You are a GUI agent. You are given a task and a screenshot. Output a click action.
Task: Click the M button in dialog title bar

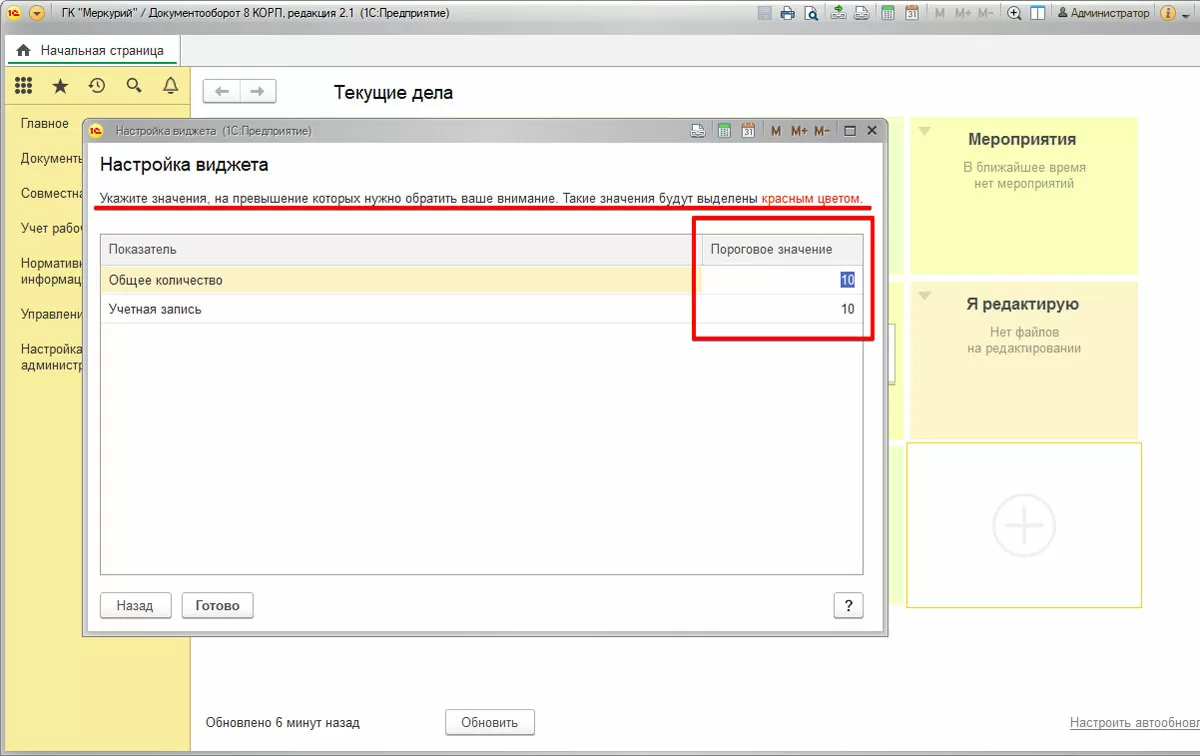coord(777,131)
